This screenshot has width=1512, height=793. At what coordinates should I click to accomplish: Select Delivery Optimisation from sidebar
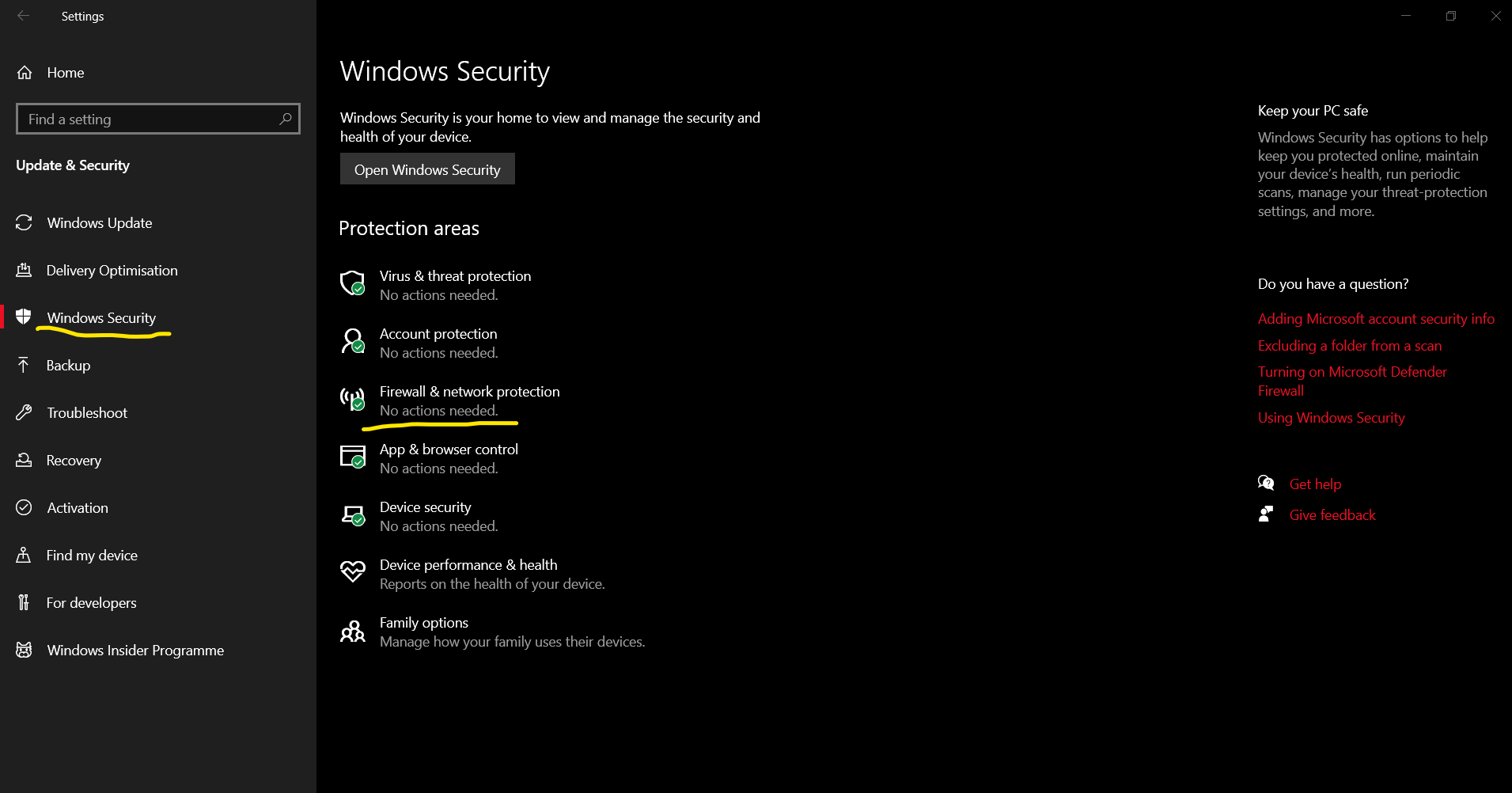click(112, 271)
